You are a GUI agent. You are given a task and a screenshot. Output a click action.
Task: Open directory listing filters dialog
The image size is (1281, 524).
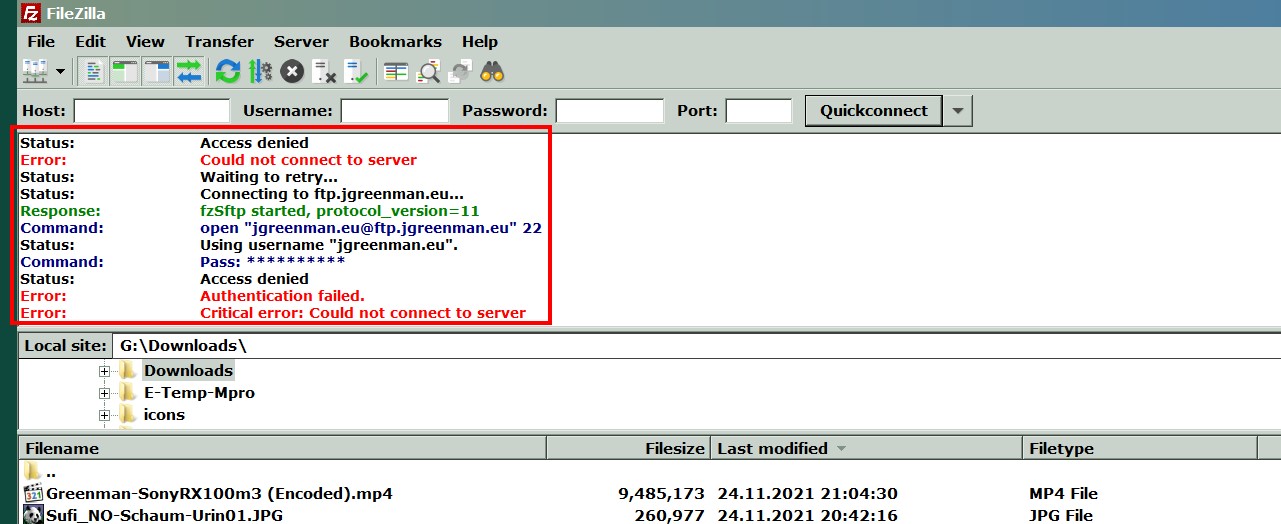point(396,71)
